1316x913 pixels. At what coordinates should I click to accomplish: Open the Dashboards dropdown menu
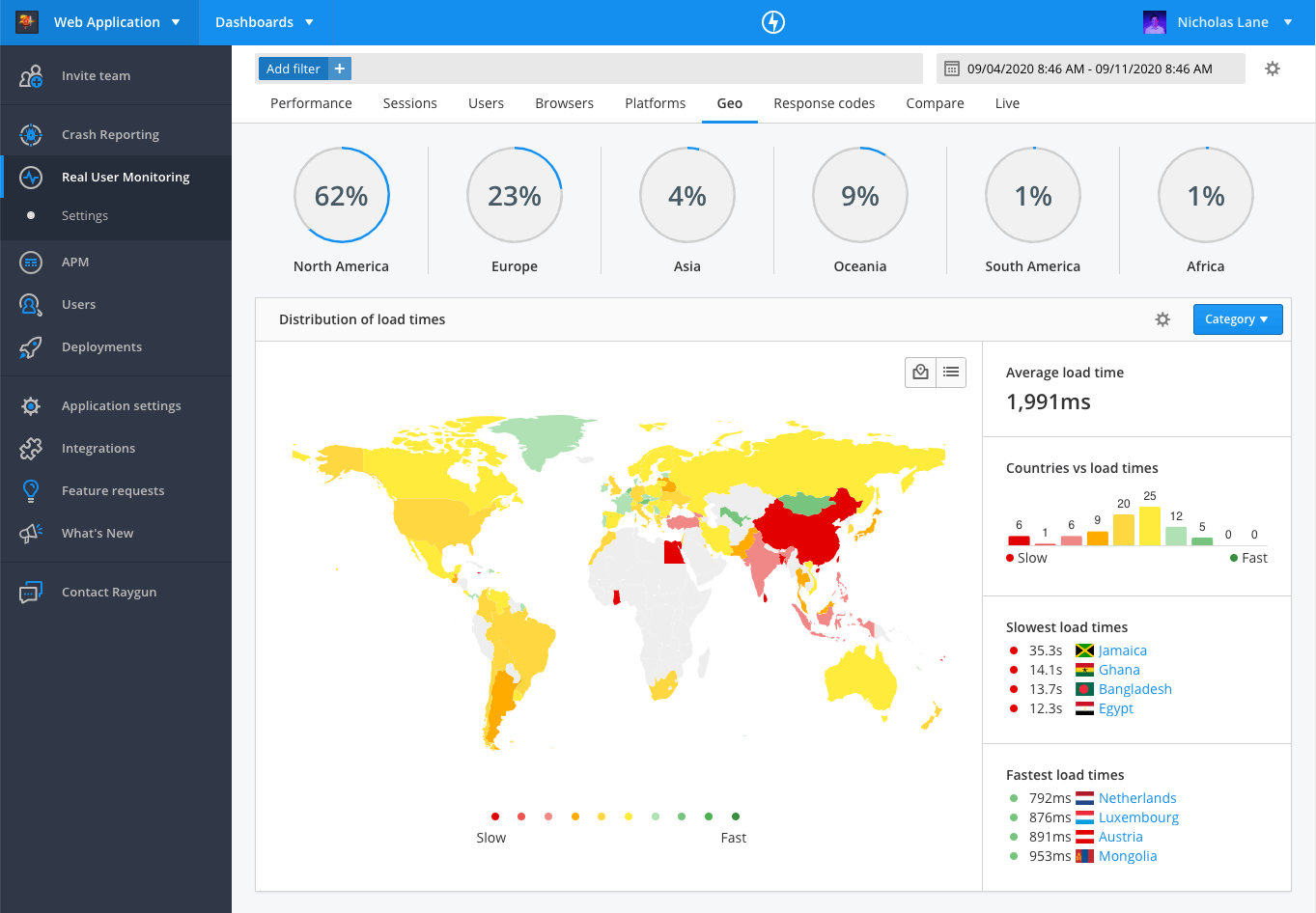[265, 22]
